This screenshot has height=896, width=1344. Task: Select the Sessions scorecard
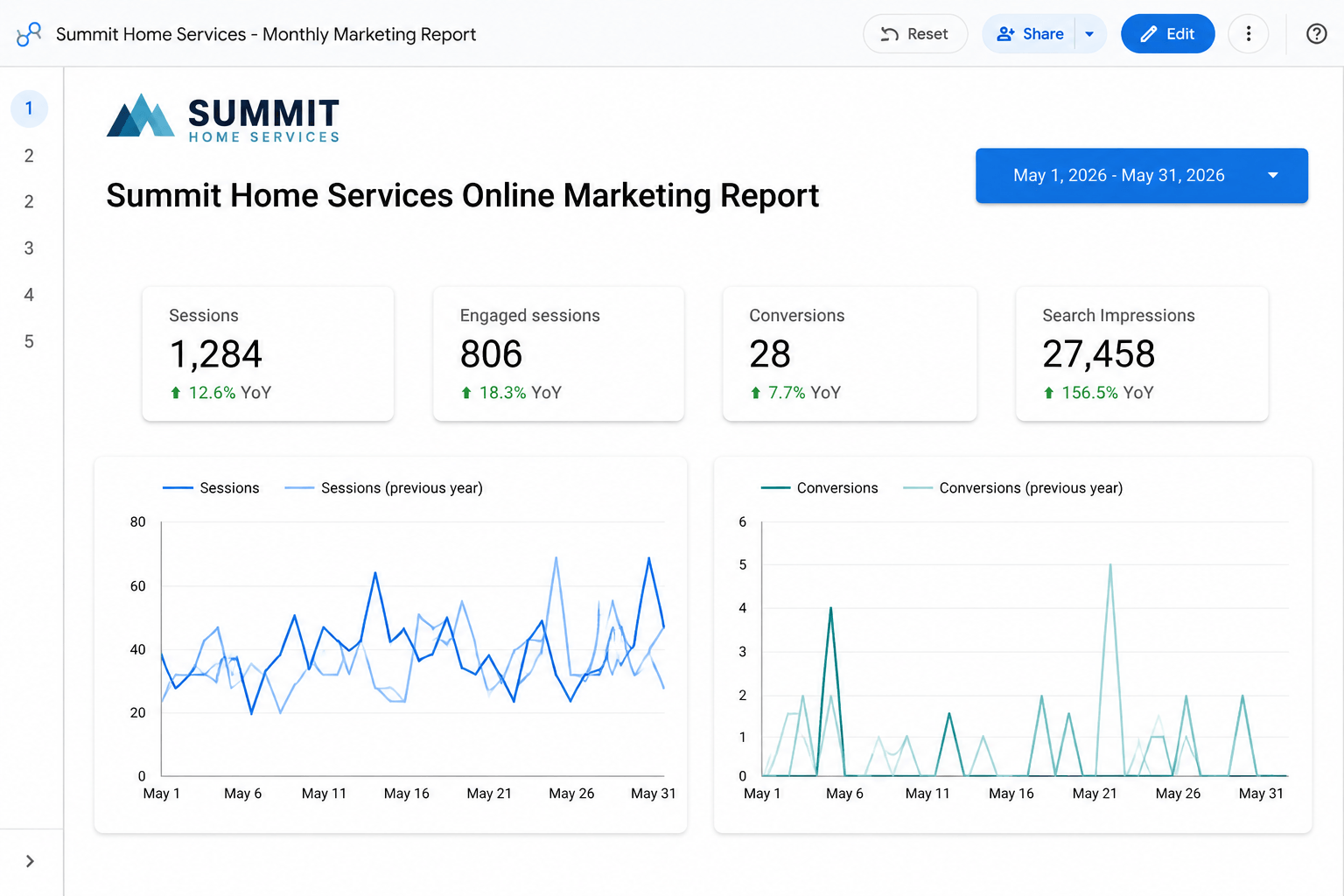[x=268, y=353]
